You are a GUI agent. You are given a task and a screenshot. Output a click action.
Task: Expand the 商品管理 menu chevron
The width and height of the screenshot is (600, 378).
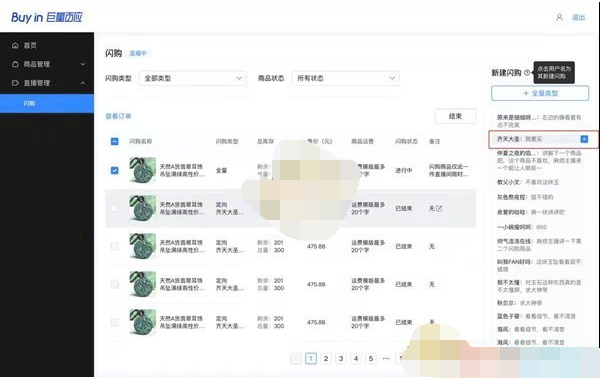click(x=83, y=64)
